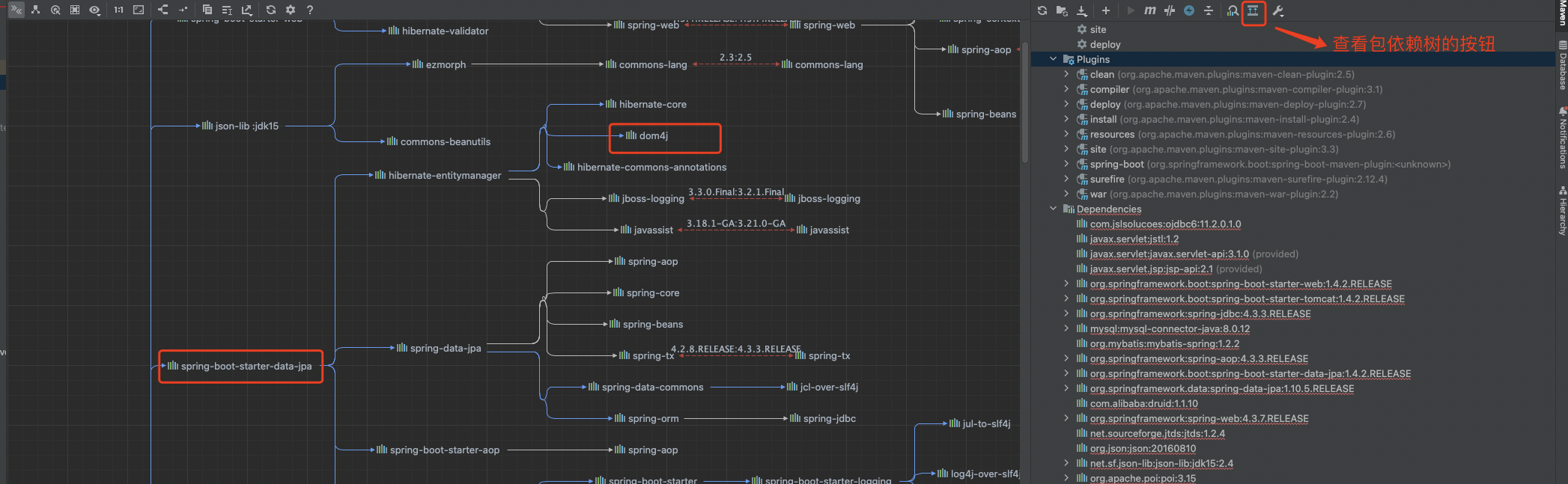Screen dimensions: 1568x484
Task: Toggle diagram visibility eye filter
Action: [94, 10]
